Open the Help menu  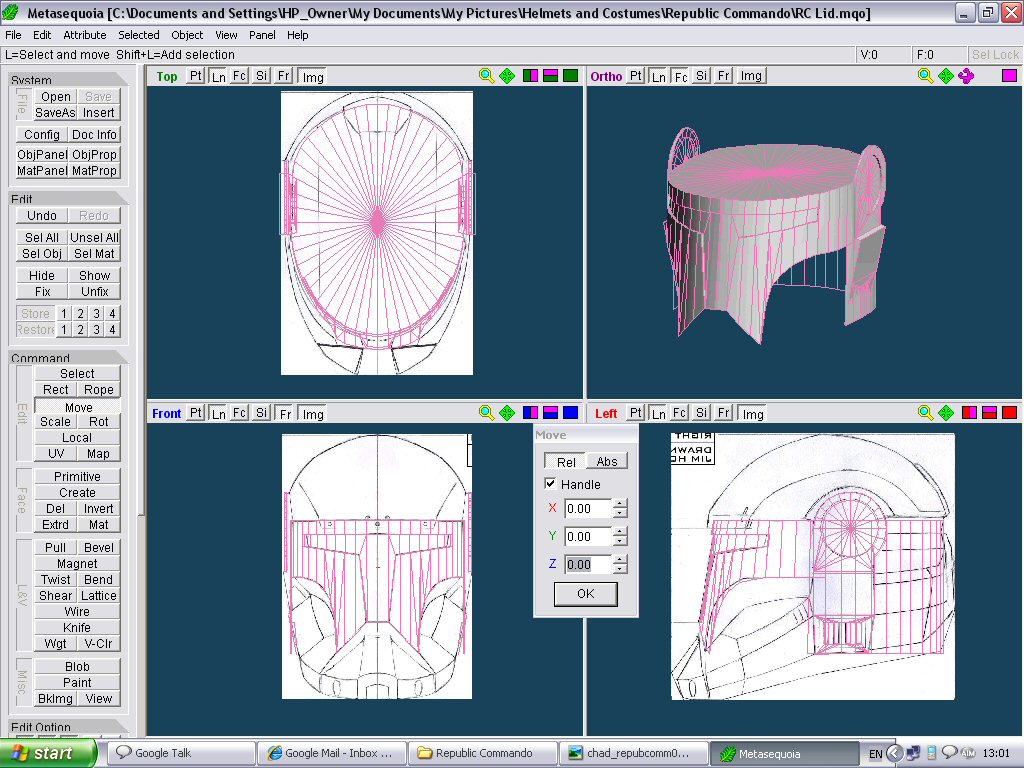[297, 35]
